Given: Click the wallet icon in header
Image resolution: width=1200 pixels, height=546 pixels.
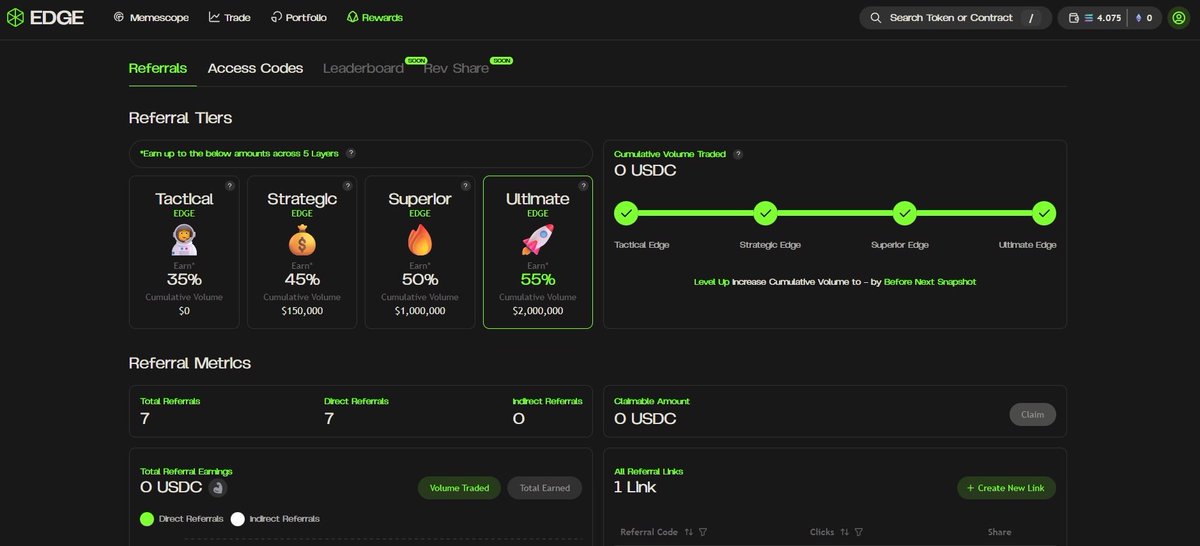Looking at the screenshot, I should (x=1074, y=18).
